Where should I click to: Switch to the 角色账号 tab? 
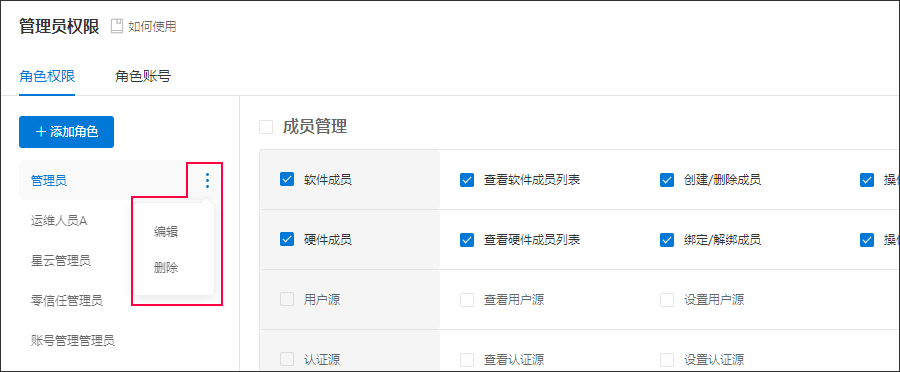(x=143, y=76)
